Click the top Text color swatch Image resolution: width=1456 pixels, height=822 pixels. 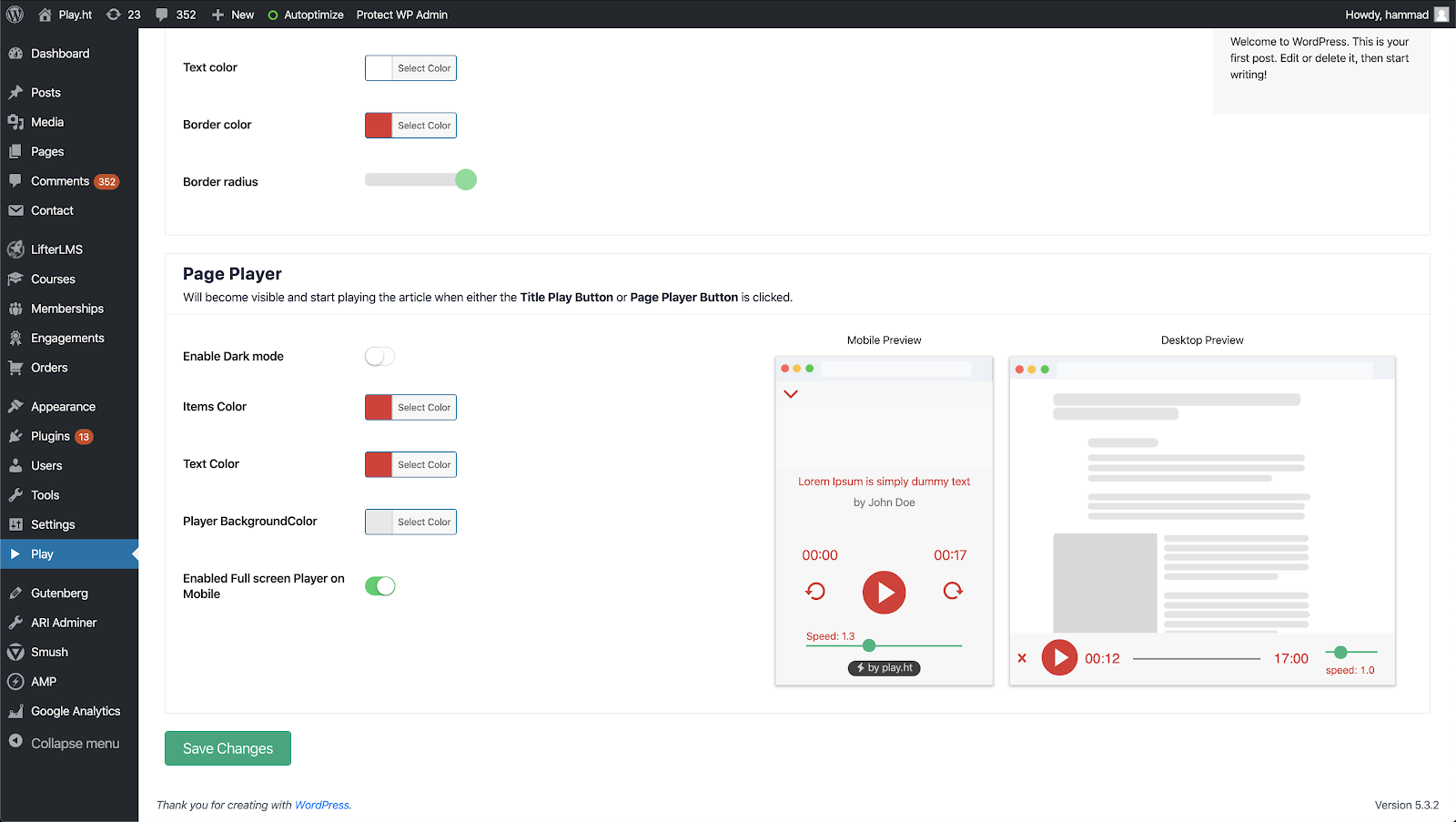coord(379,68)
